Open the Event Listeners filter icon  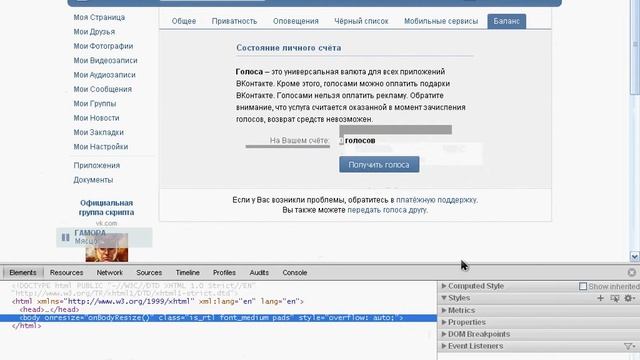[628, 346]
